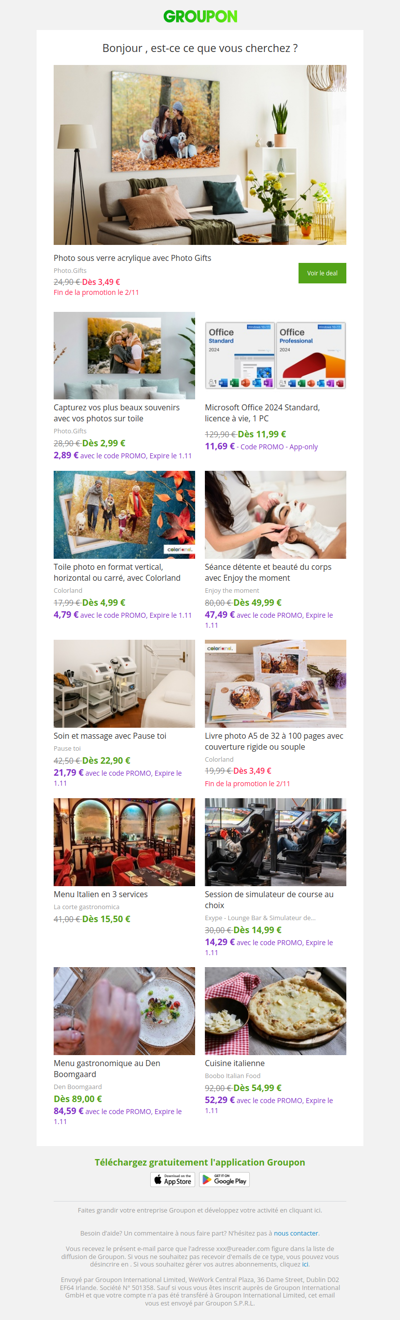Open the Pause toi massage room image
The height and width of the screenshot is (1320, 400).
(x=124, y=684)
